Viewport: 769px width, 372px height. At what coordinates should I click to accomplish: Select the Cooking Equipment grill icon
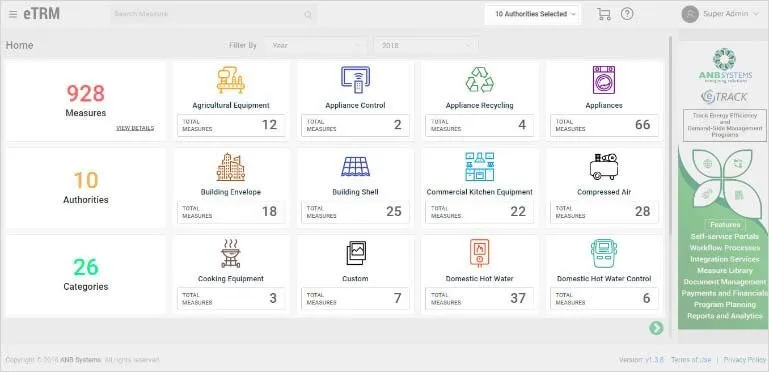[231, 253]
